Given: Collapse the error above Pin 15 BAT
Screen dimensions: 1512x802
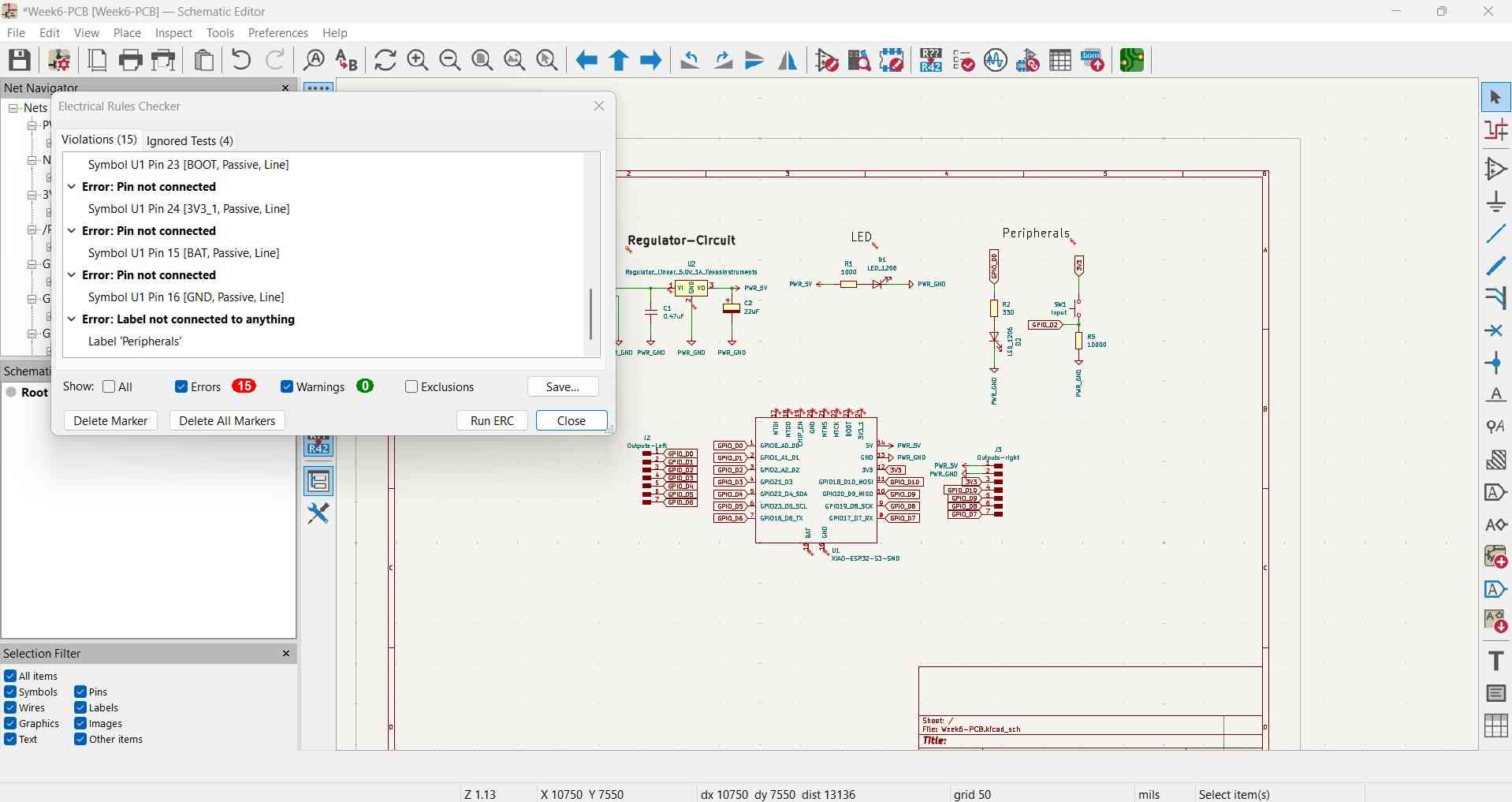Looking at the screenshot, I should point(72,231).
